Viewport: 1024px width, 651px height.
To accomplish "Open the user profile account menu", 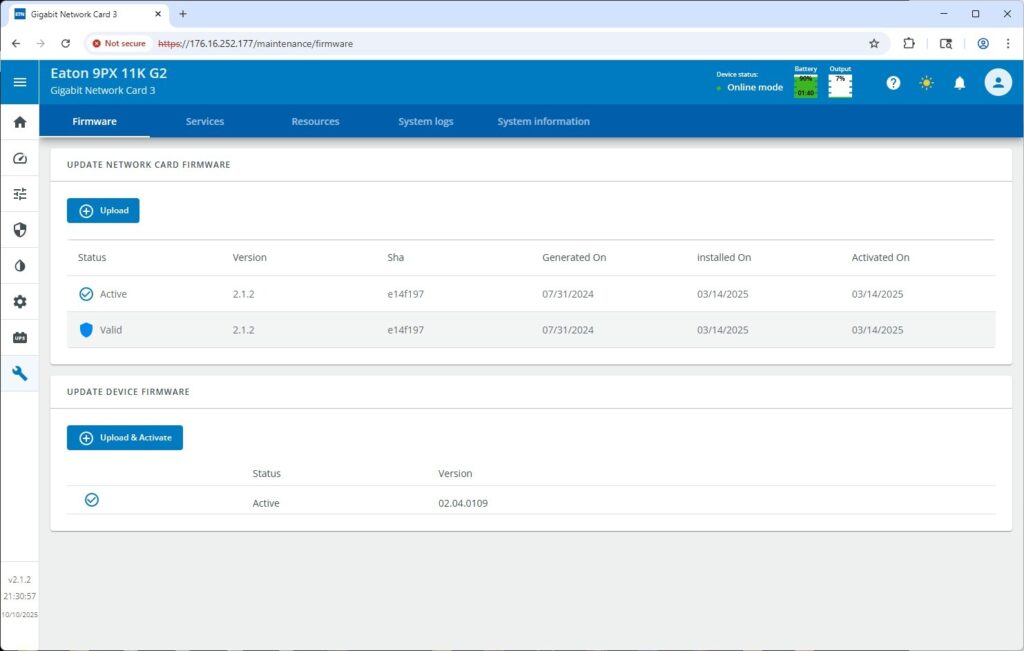I will point(997,83).
